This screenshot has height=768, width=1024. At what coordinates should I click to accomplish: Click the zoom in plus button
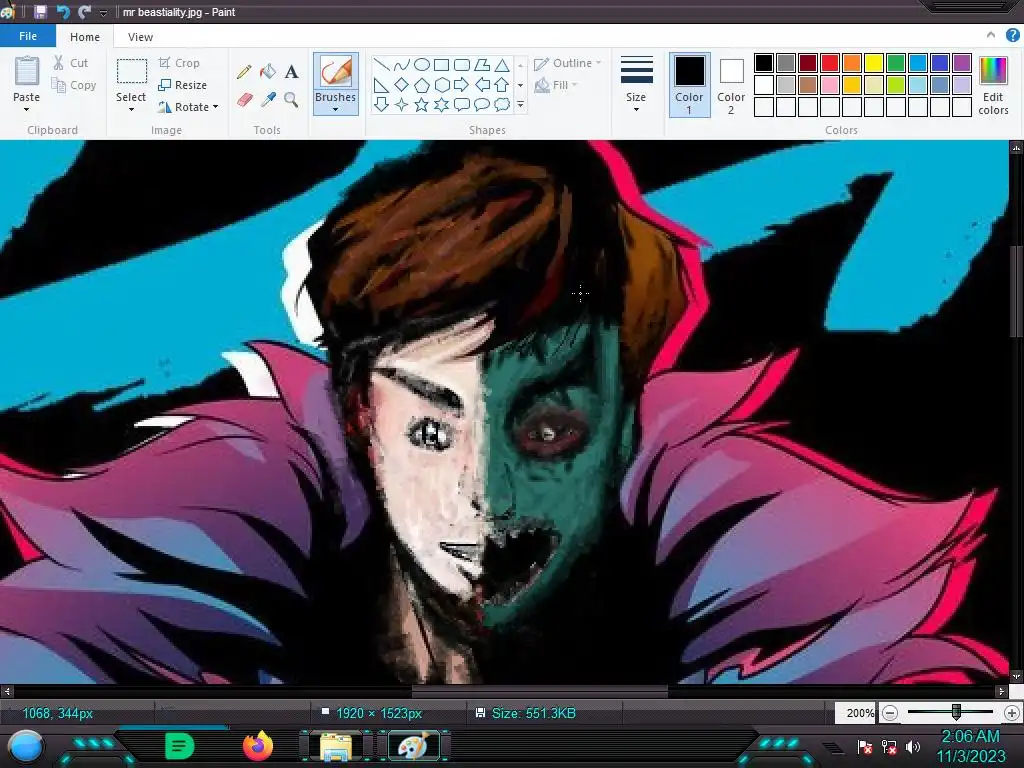click(x=1012, y=713)
